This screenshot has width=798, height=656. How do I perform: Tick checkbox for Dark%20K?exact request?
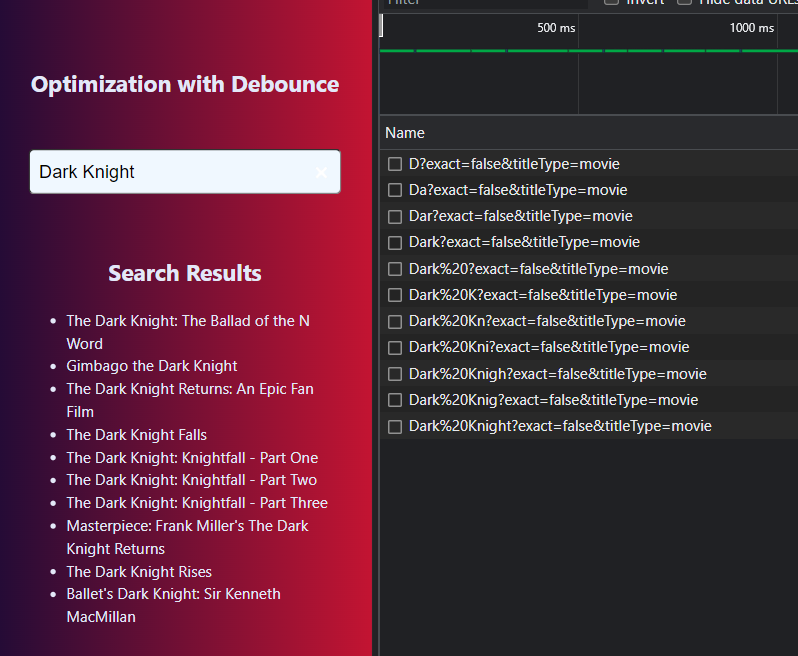pos(395,295)
